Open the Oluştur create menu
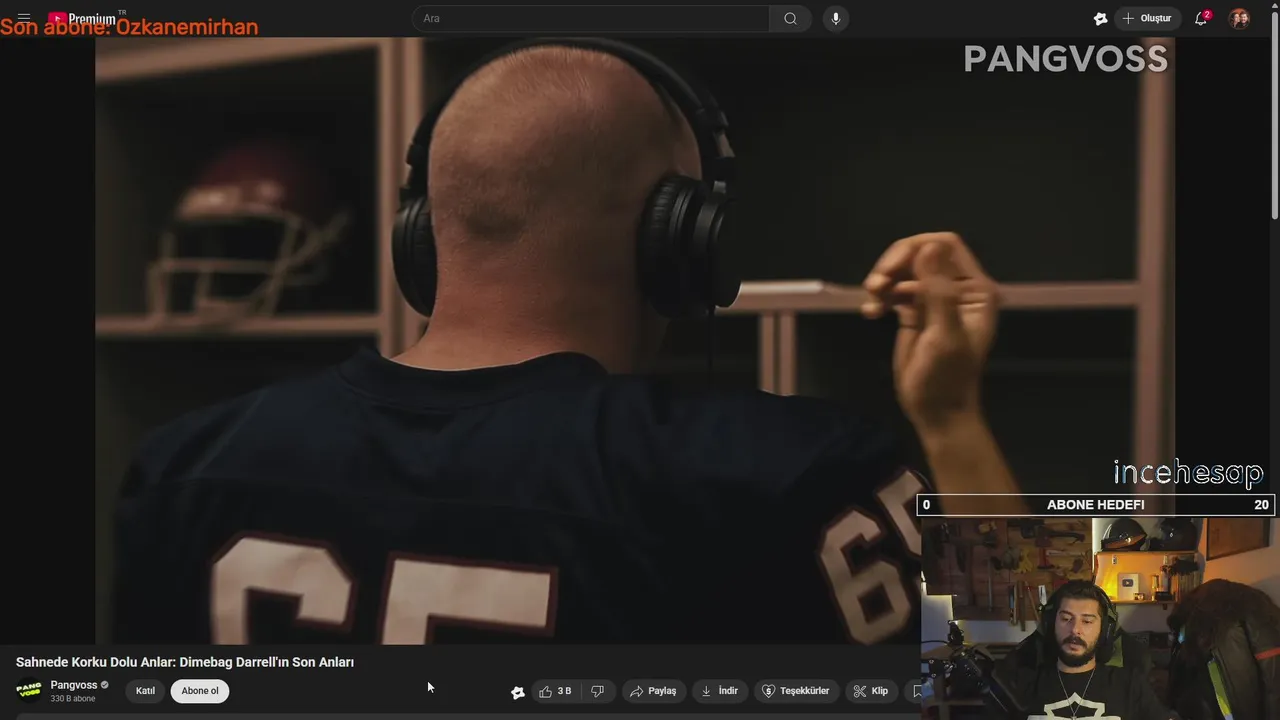Screen dimensions: 1280x720 pyautogui.click(x=1147, y=18)
